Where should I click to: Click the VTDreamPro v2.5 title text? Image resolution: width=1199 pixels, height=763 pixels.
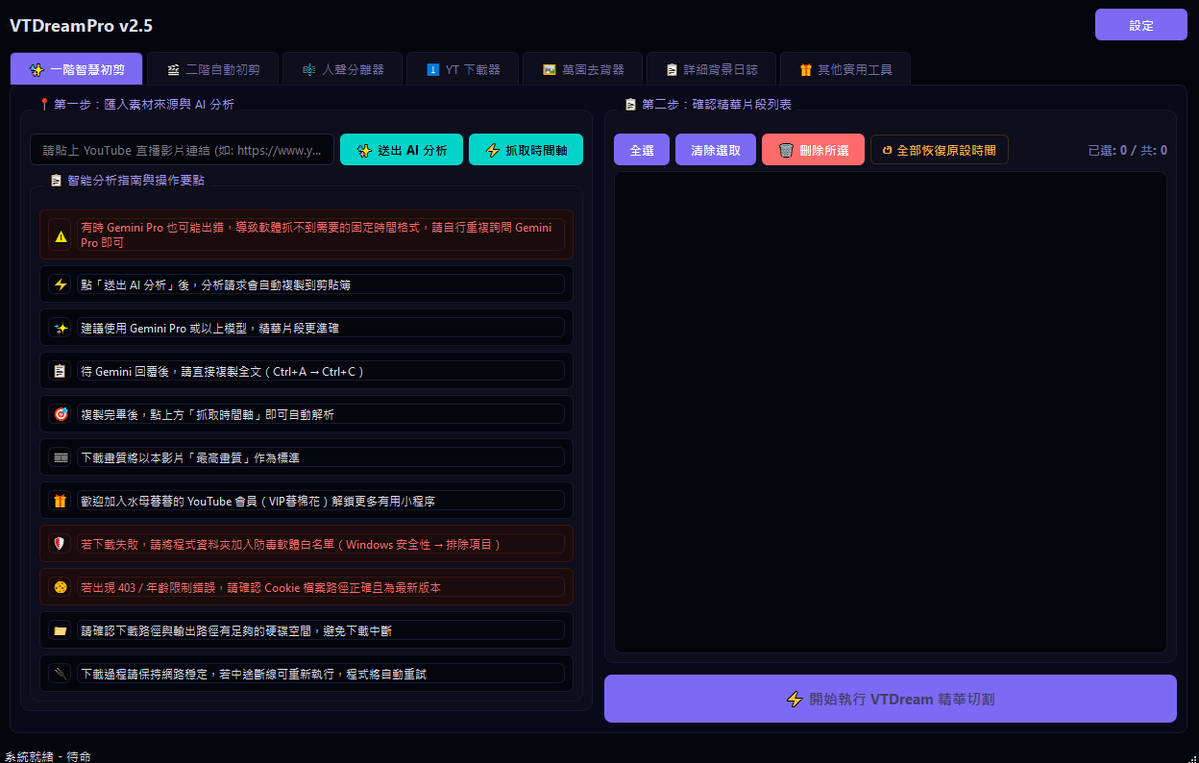(x=81, y=26)
